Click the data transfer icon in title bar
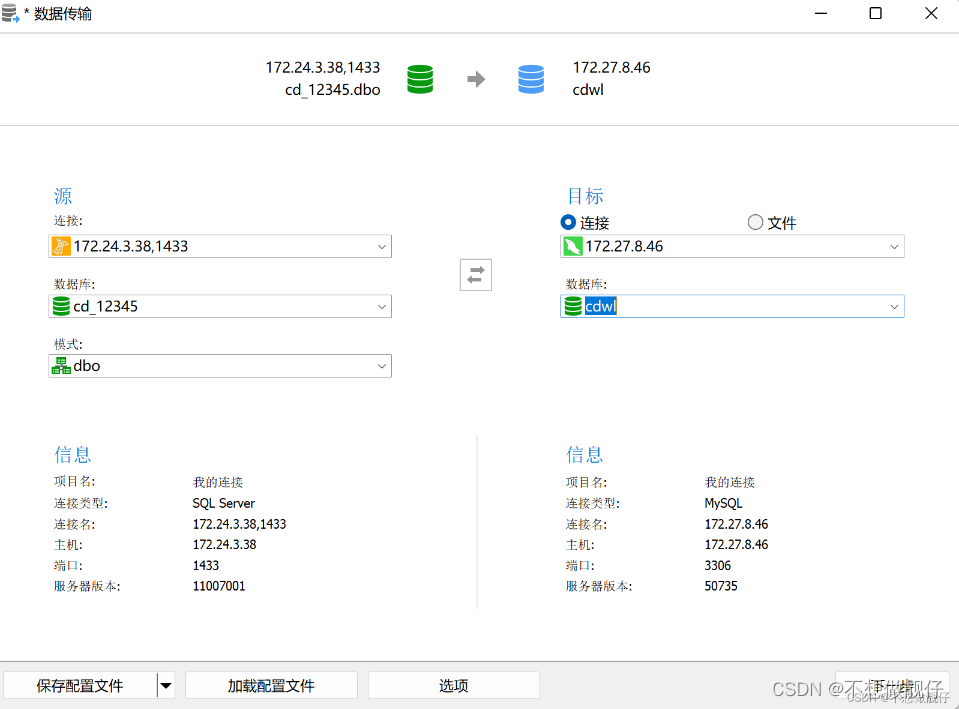 pyautogui.click(x=10, y=13)
